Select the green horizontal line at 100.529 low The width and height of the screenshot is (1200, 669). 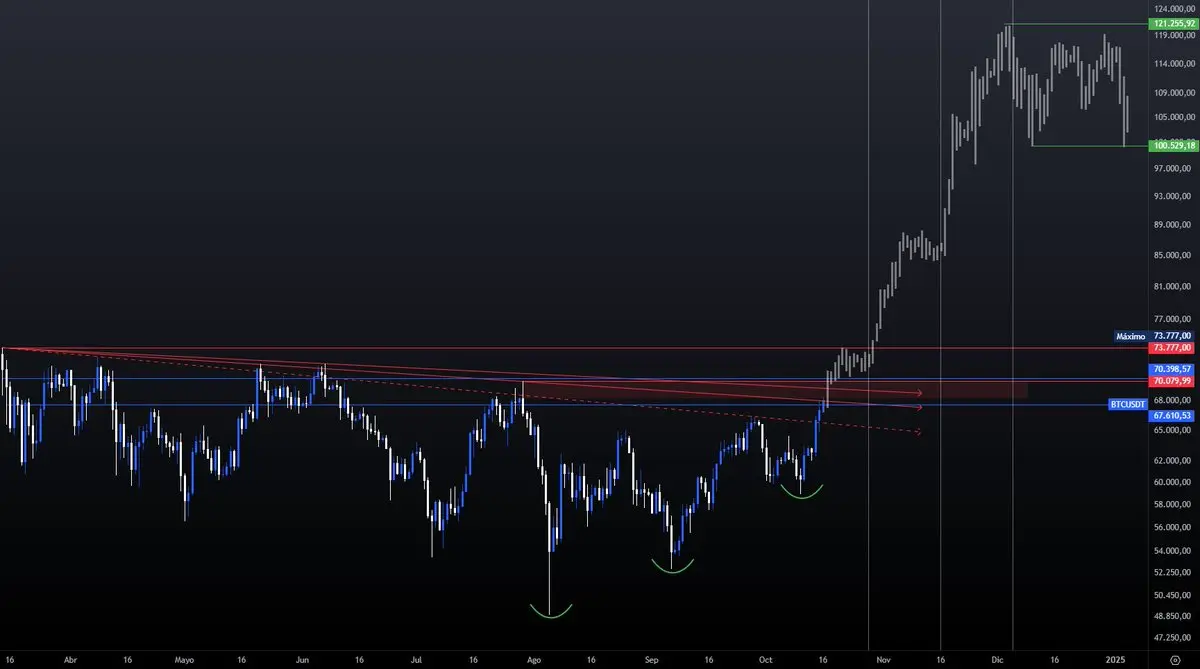click(1088, 146)
